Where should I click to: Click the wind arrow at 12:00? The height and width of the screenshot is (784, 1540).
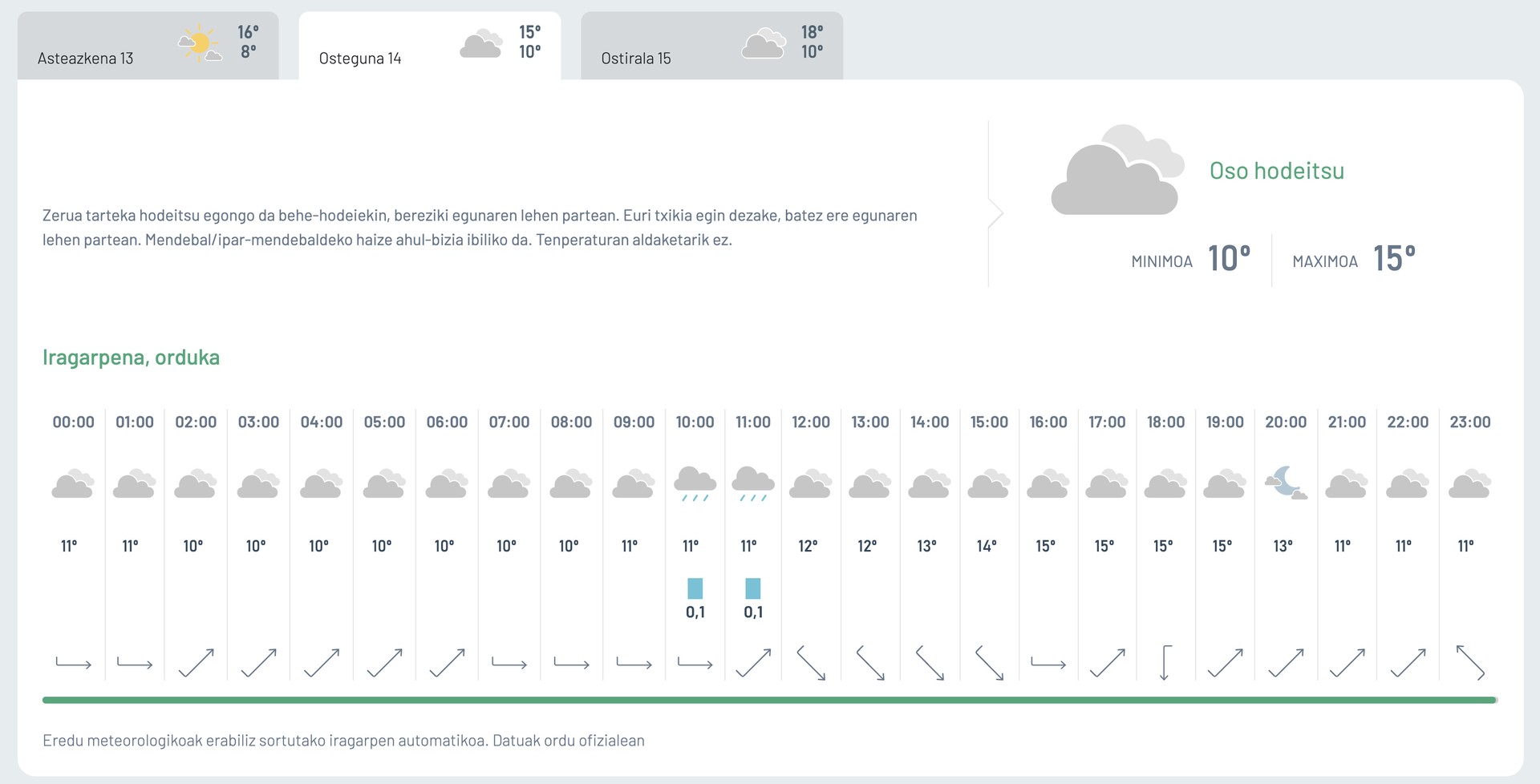(x=811, y=663)
